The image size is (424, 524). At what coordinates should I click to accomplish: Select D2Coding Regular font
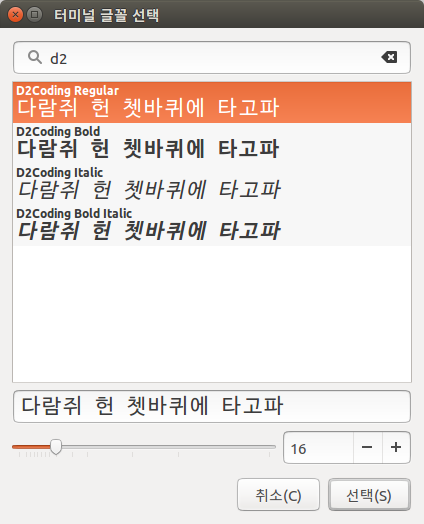(x=212, y=102)
